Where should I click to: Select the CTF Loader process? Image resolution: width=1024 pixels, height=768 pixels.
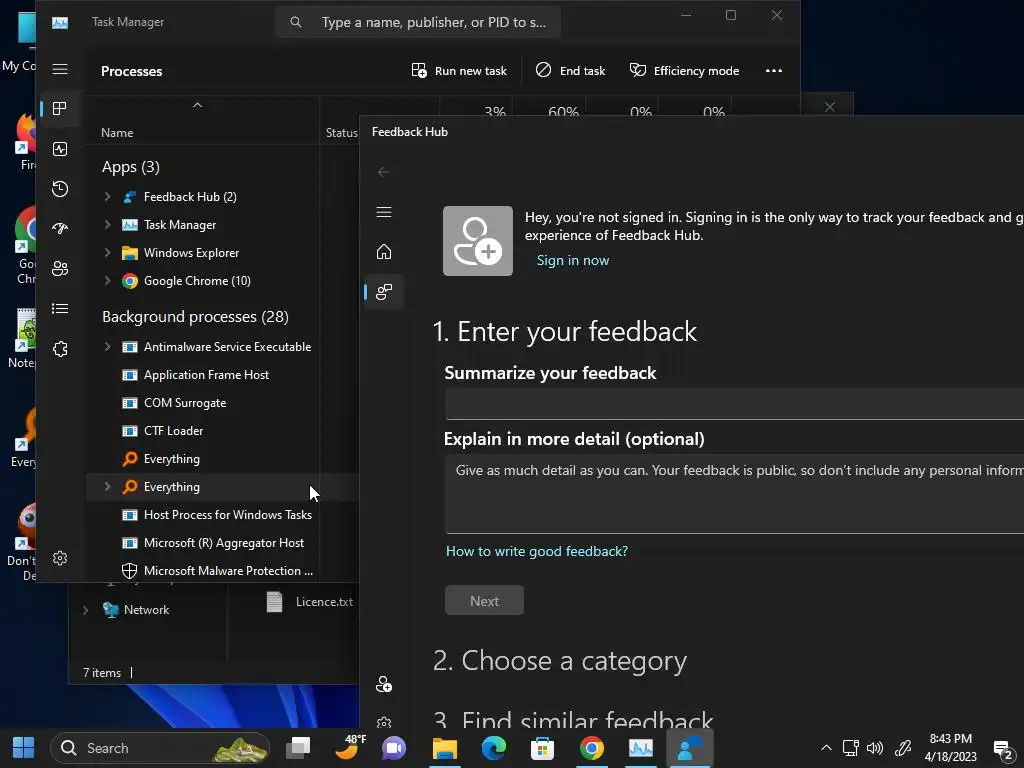pos(222,431)
